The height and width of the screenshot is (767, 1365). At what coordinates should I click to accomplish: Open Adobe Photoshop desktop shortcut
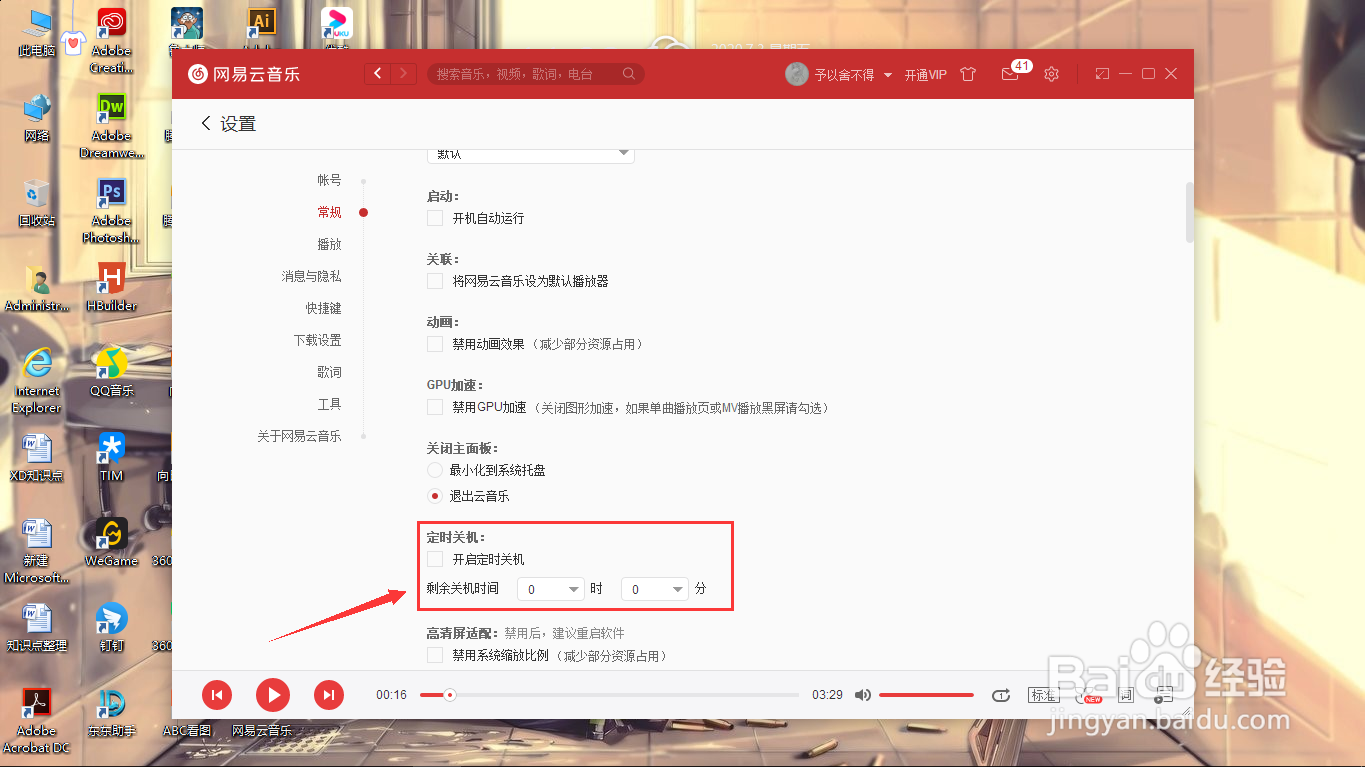pos(111,211)
